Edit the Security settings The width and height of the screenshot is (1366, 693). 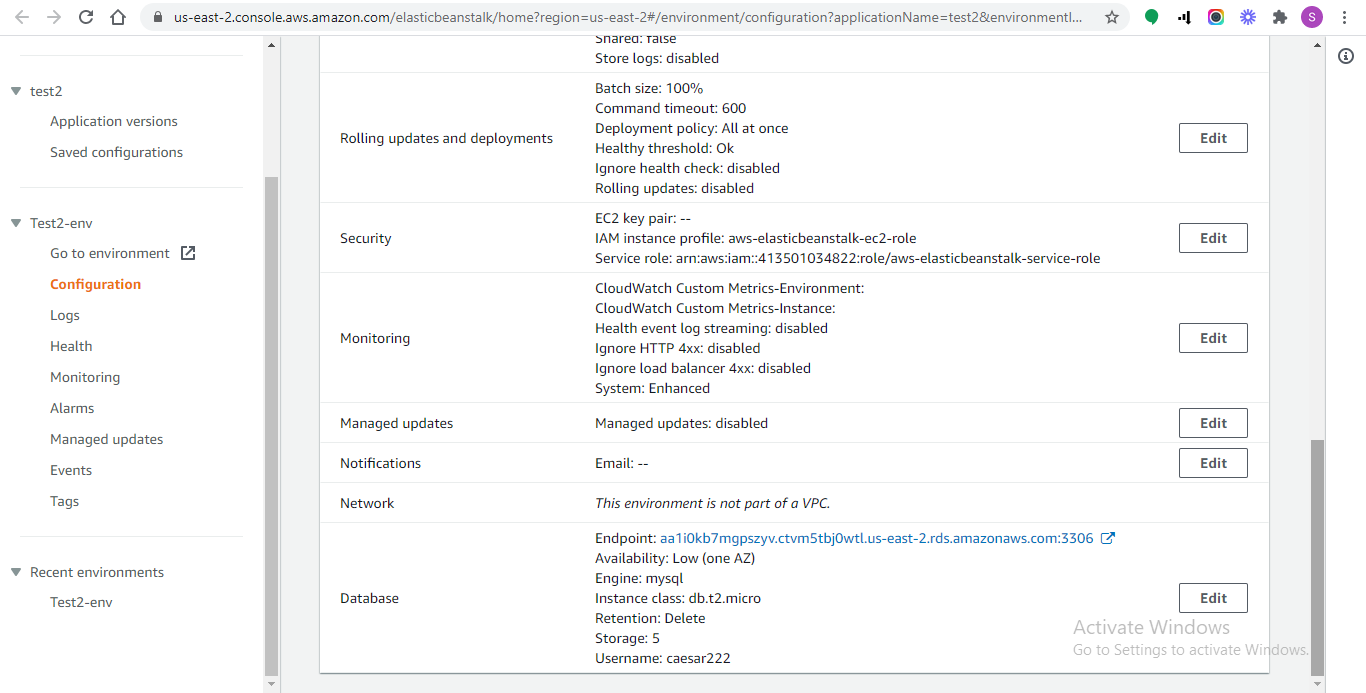[x=1213, y=237]
